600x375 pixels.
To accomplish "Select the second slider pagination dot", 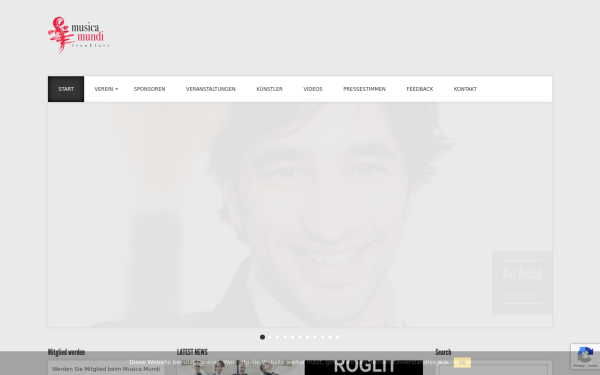I will (x=270, y=337).
